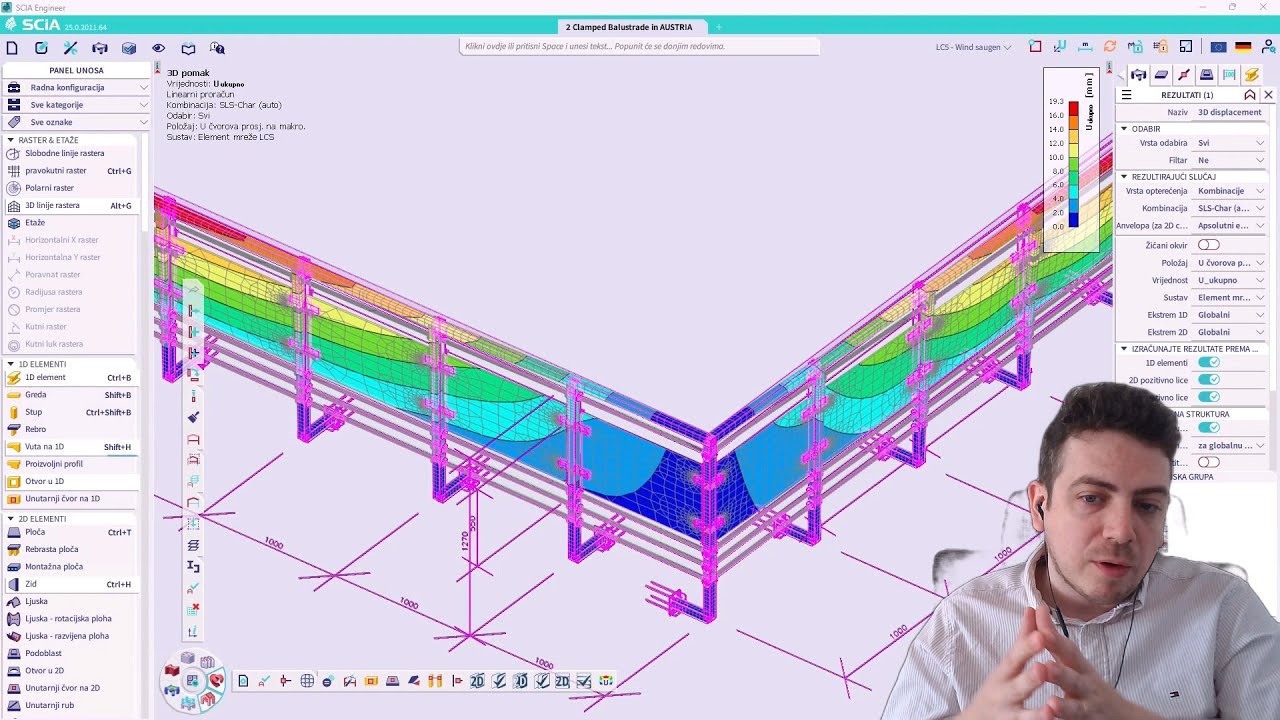Close the Rezultati panel

click(x=1268, y=95)
